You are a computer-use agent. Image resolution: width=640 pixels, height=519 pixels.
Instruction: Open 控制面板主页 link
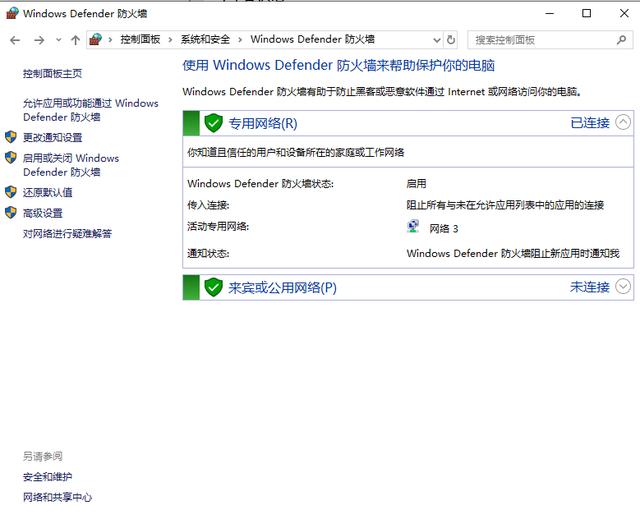[x=52, y=73]
